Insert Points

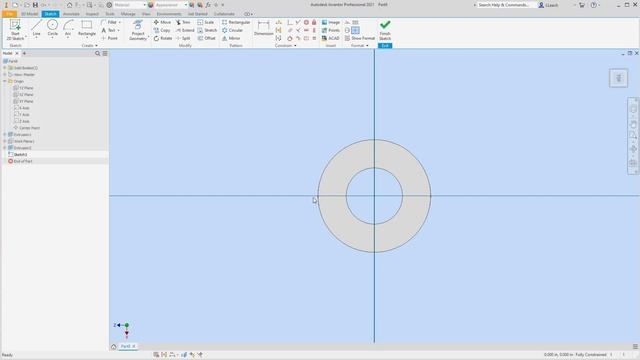[x=331, y=30]
